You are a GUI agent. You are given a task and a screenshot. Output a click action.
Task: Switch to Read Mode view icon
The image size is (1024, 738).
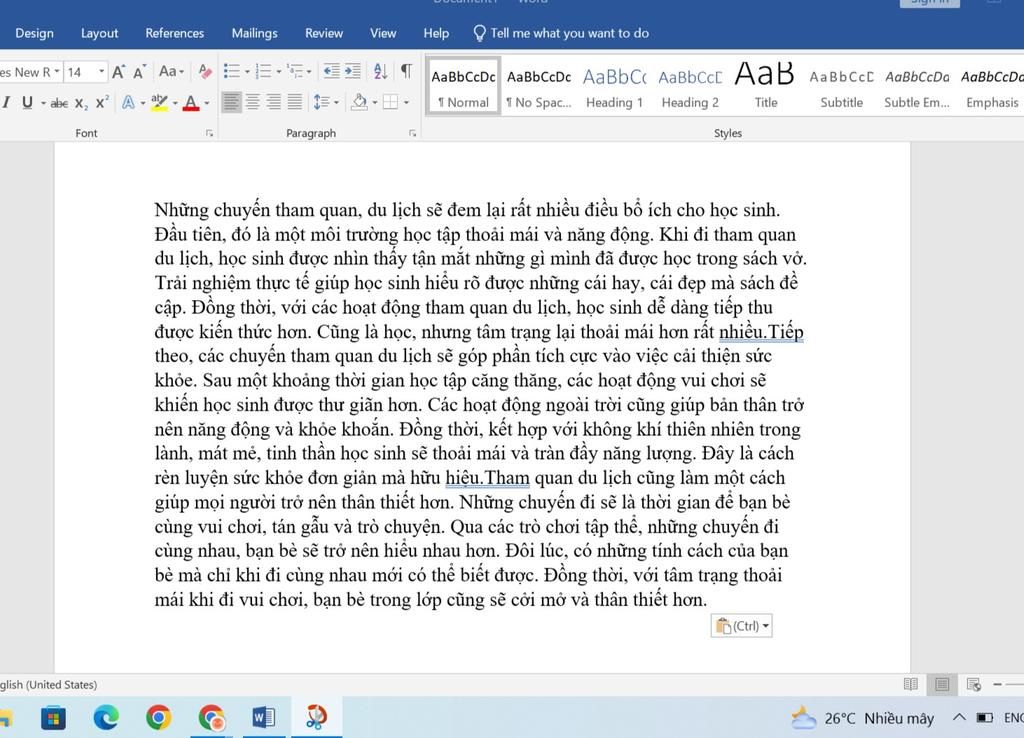click(910, 684)
